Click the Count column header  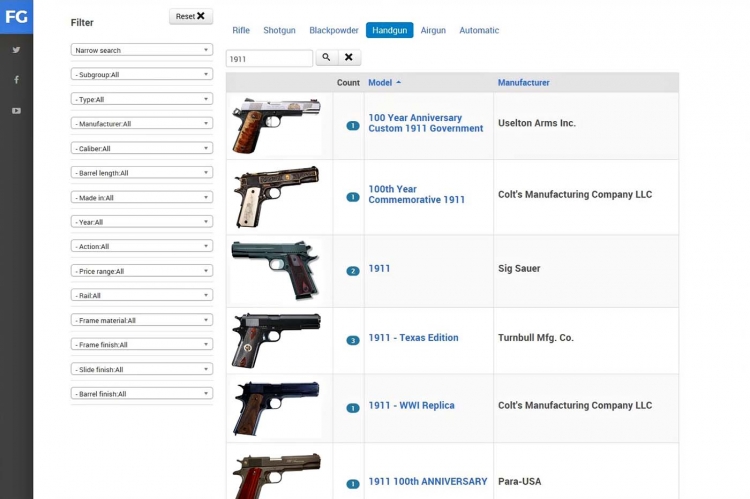348,83
